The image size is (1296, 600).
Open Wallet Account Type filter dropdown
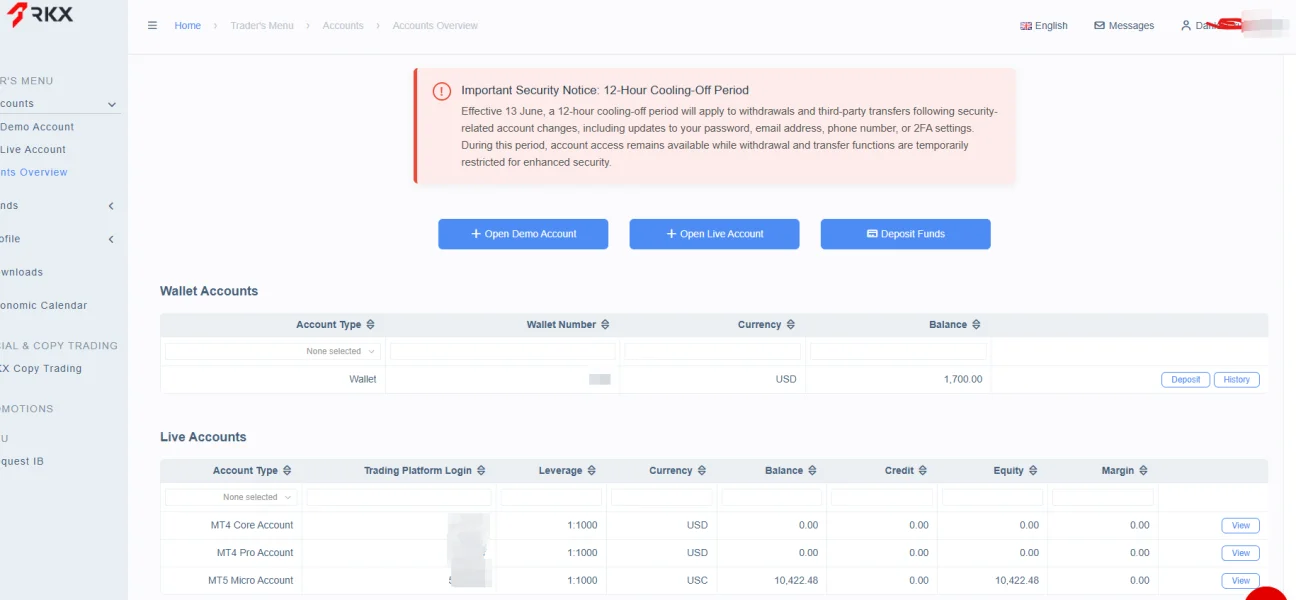click(x=273, y=352)
